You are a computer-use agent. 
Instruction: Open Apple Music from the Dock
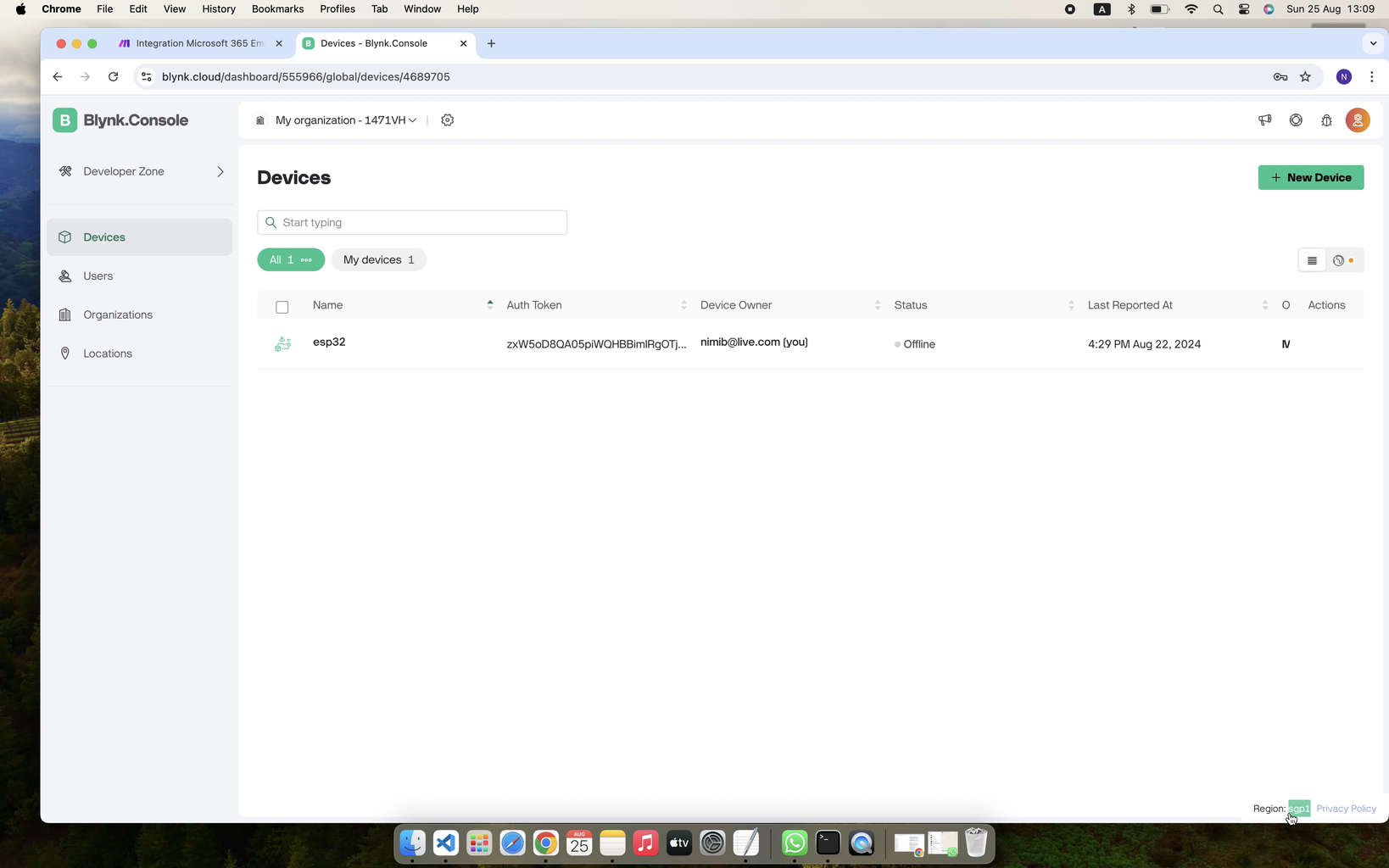point(645,843)
